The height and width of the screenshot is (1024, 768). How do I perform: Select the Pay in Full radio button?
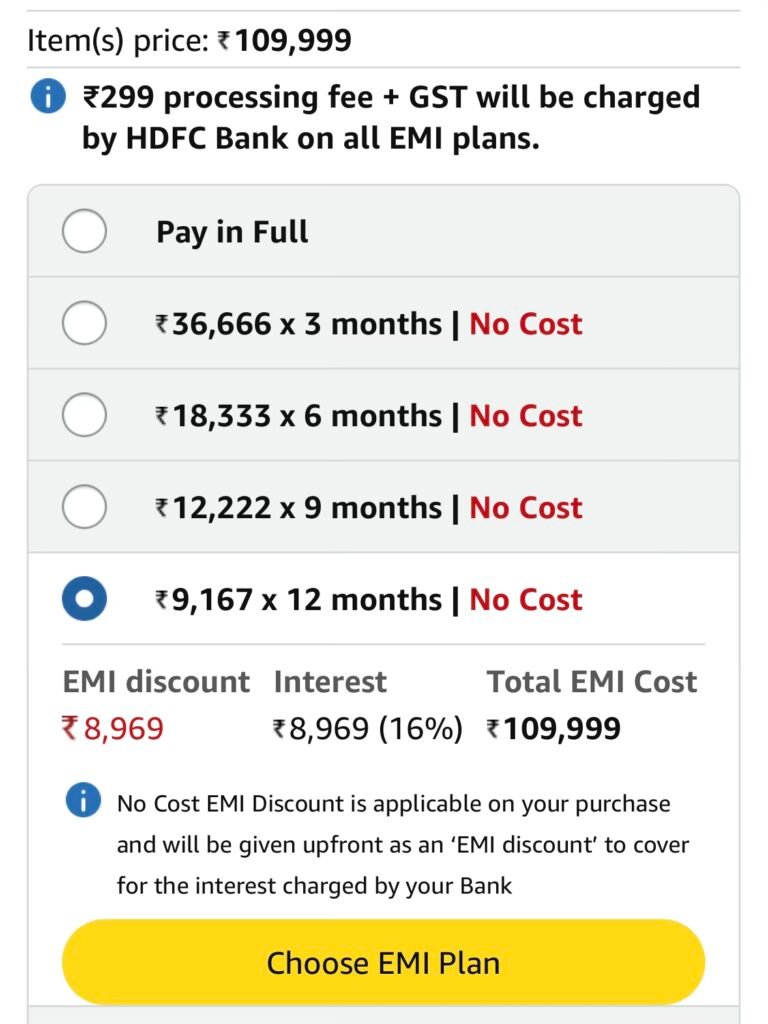(x=84, y=232)
